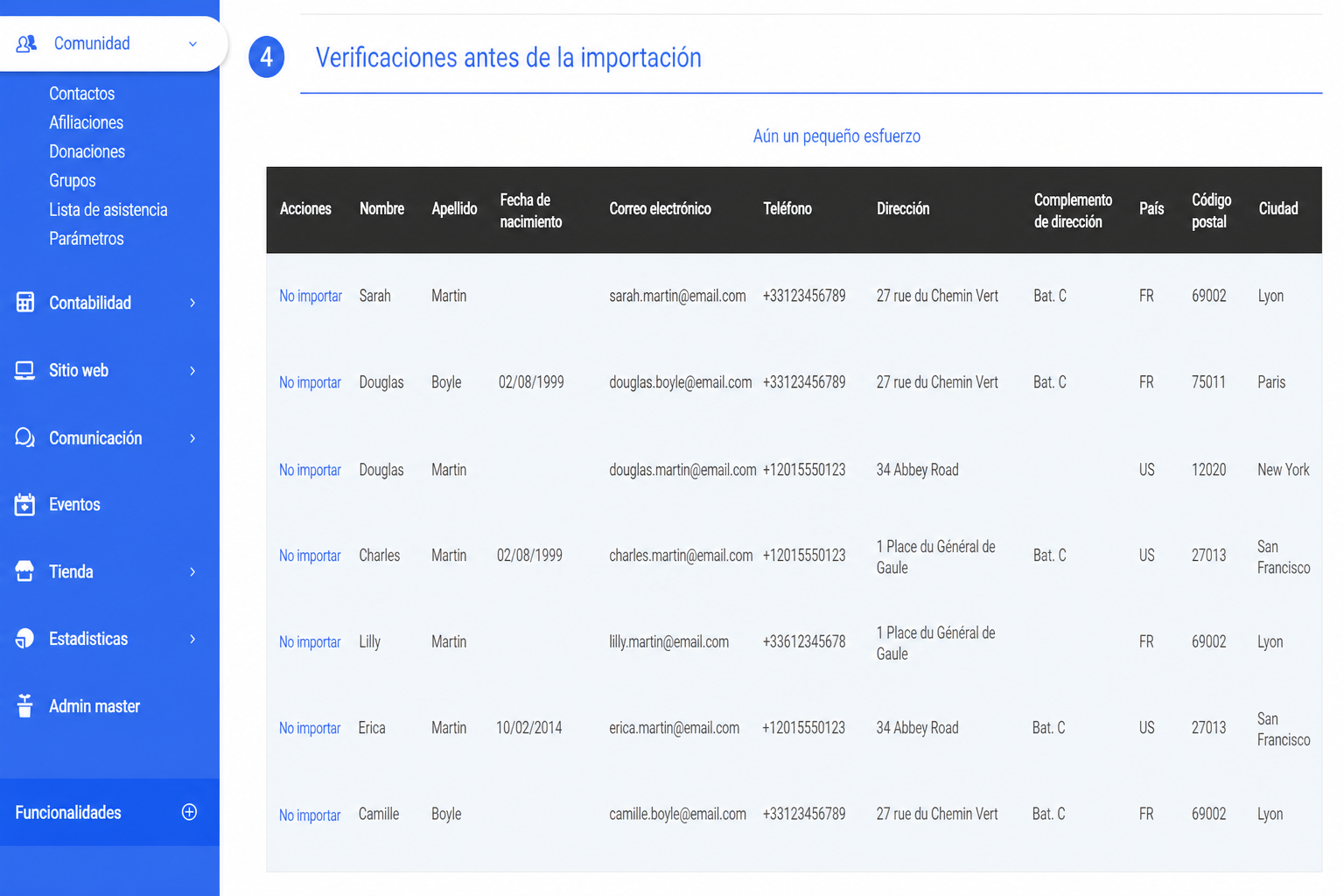Click camille.boyle@email.com cell

click(677, 815)
